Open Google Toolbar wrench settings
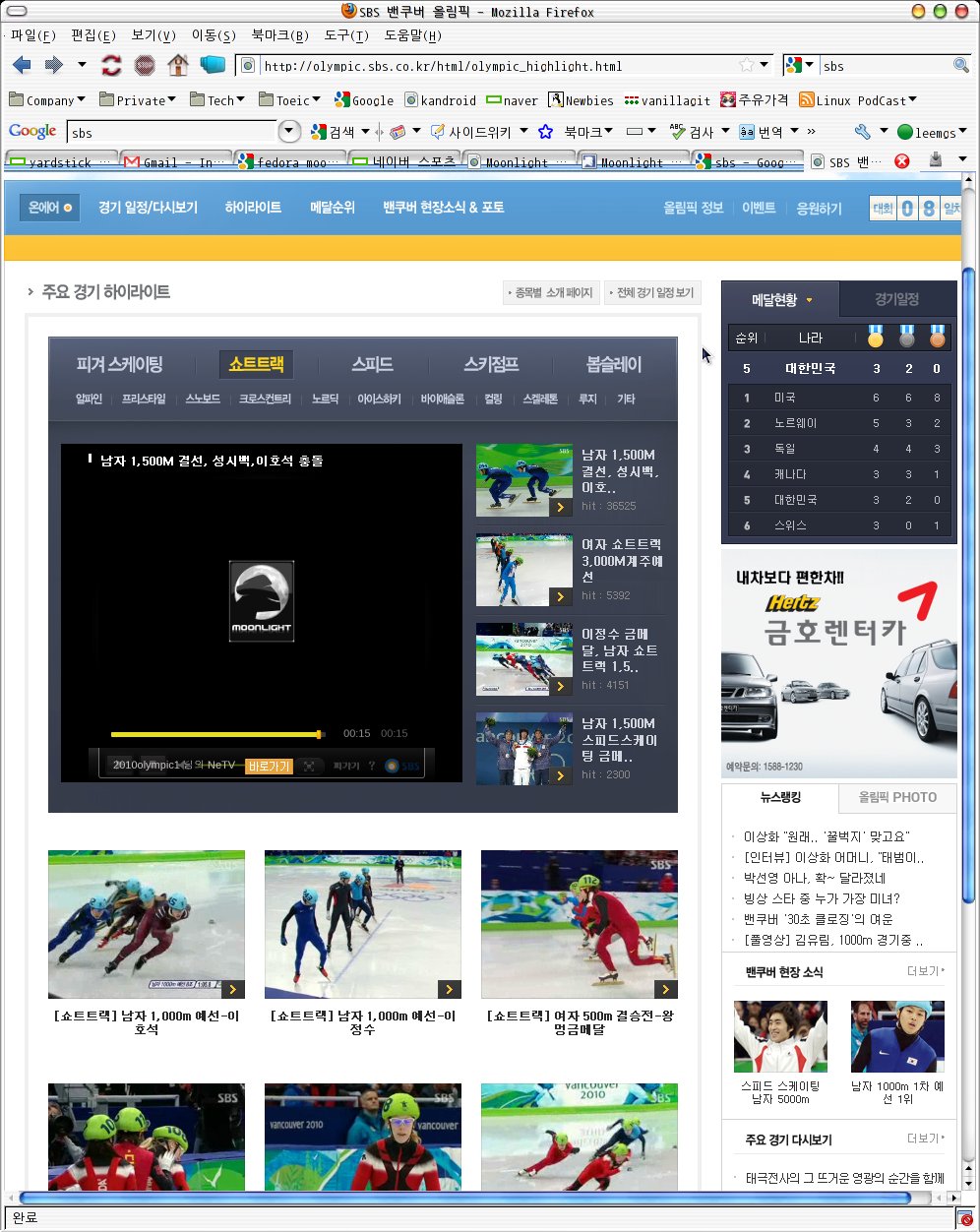The image size is (980, 1232). pos(862,131)
